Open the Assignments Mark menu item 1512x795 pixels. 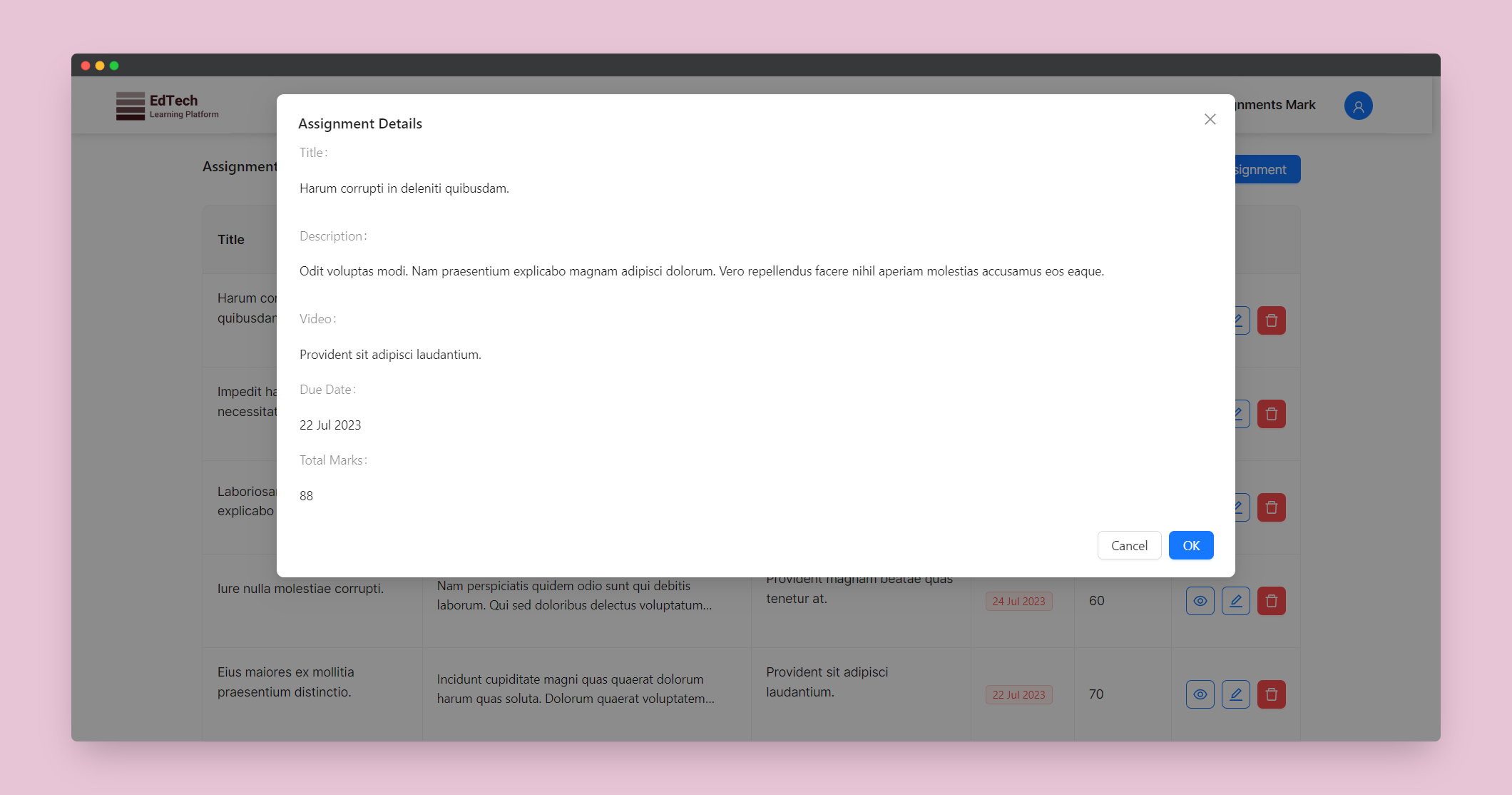[1277, 105]
